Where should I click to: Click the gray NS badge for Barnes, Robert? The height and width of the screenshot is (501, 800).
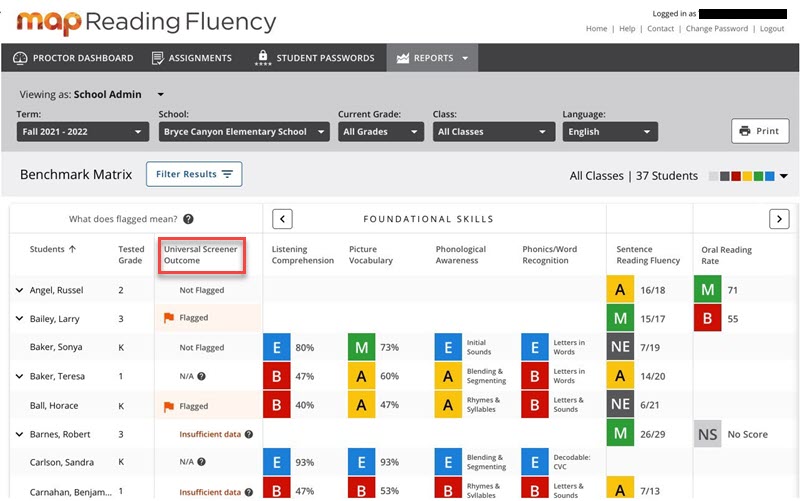coord(708,435)
